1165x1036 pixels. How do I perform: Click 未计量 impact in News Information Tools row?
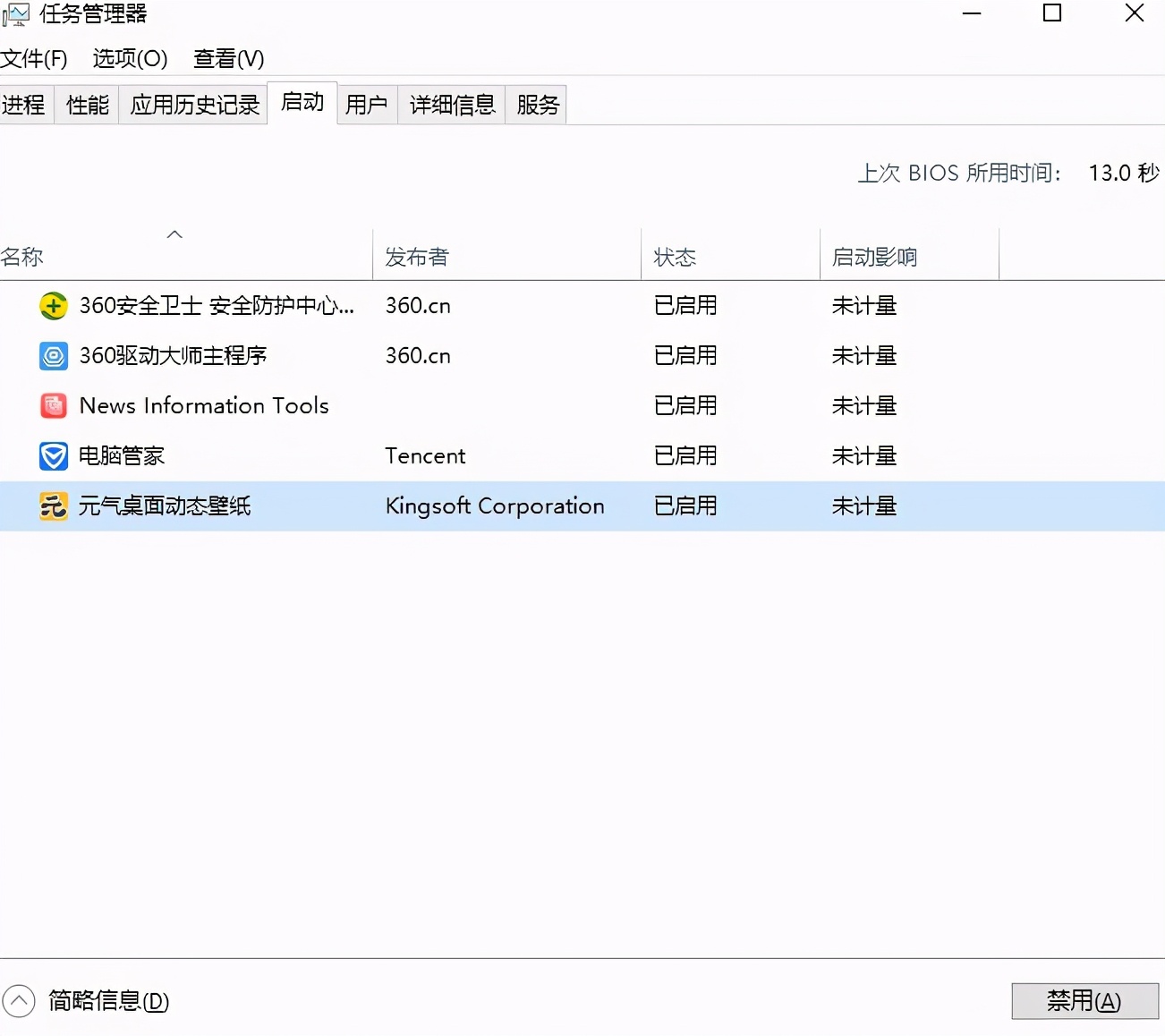coord(864,406)
